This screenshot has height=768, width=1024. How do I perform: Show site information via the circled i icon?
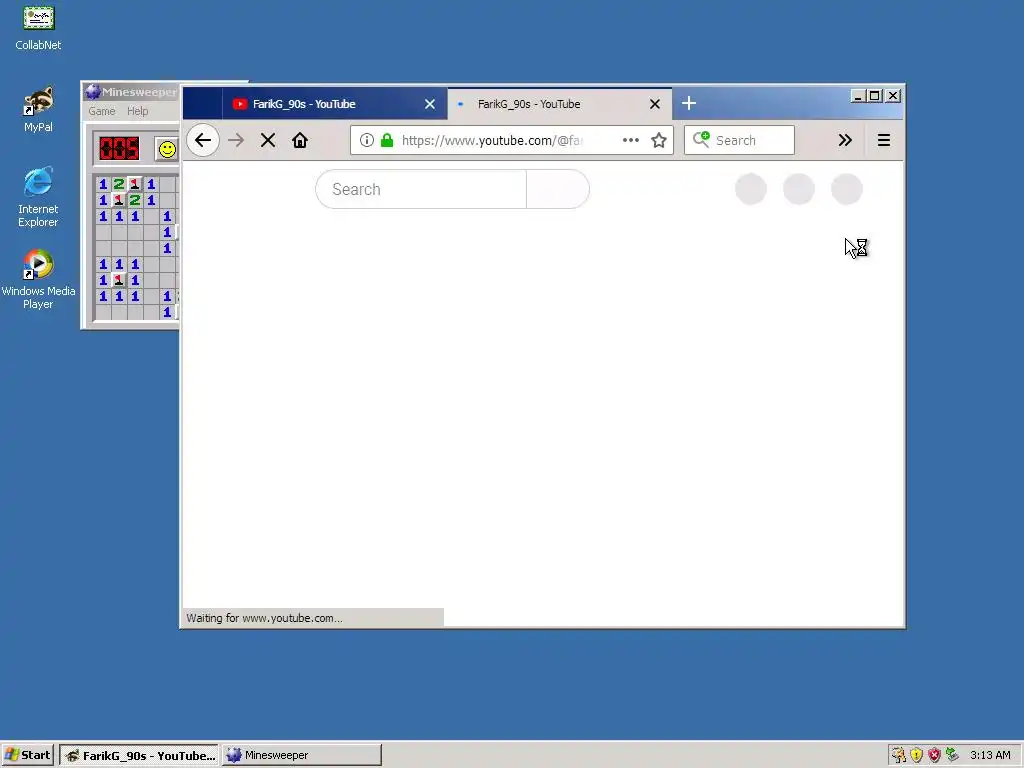point(367,140)
